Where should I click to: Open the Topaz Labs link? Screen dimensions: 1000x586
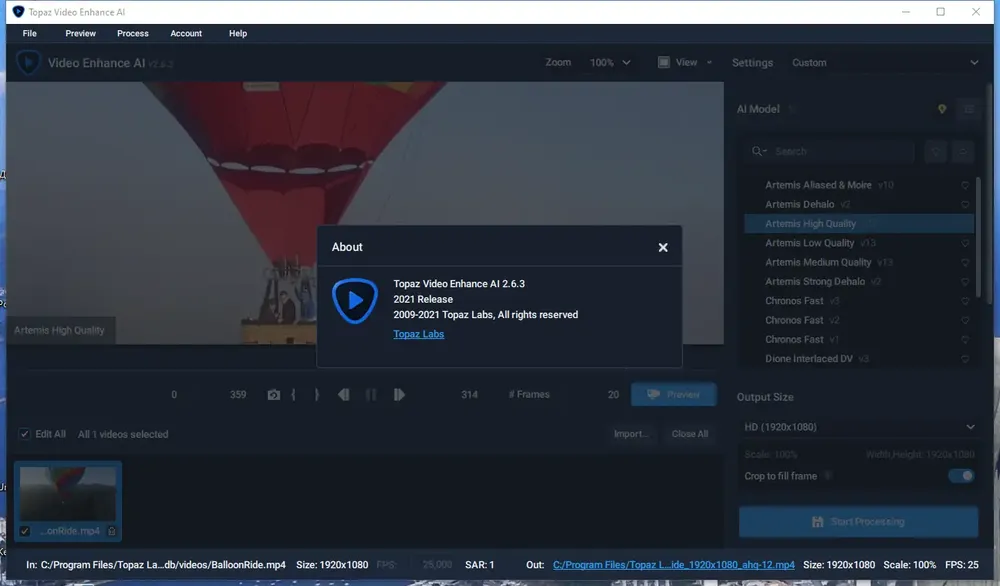coord(418,334)
